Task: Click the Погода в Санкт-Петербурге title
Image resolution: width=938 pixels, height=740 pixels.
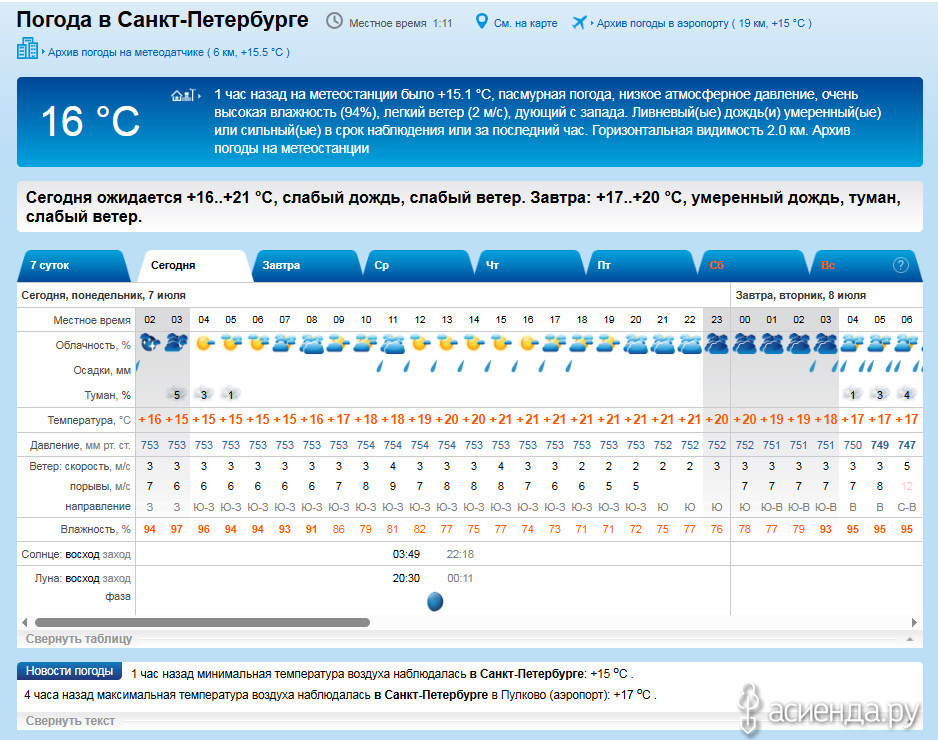Action: coord(163,20)
